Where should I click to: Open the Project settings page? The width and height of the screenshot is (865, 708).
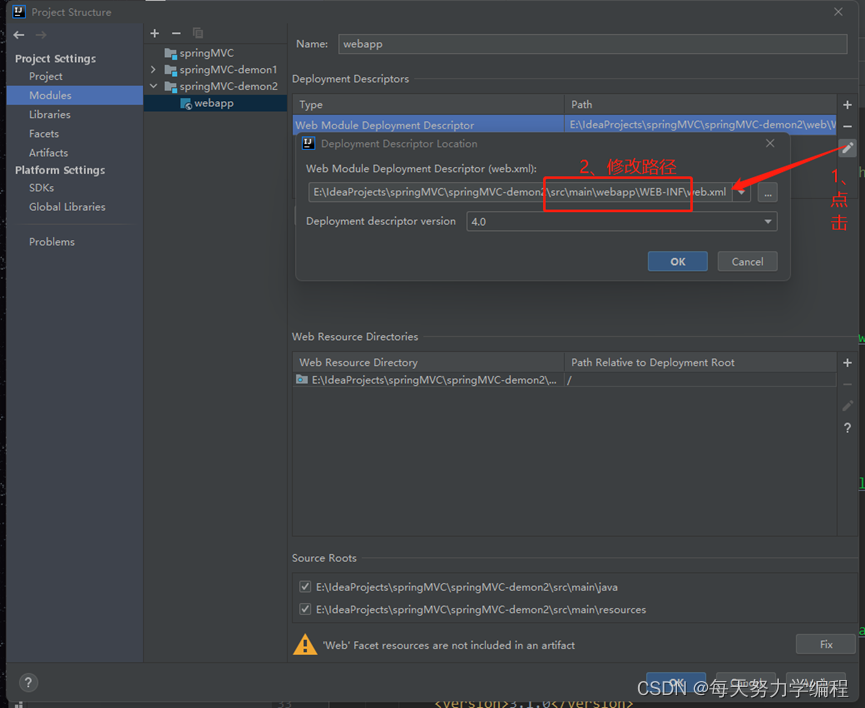(x=46, y=76)
